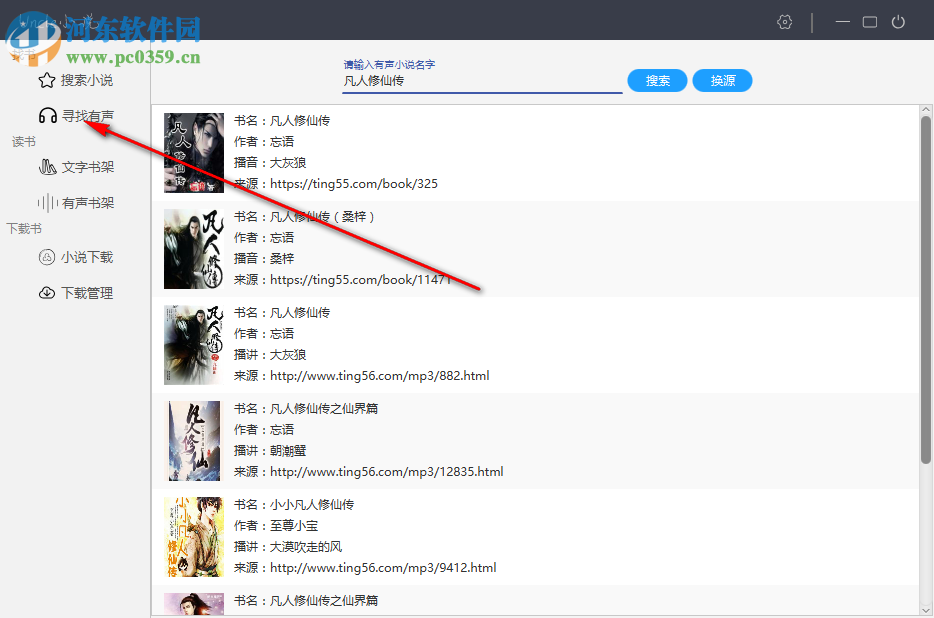Open the 下载管理 manager icon
Screen dimensions: 934x618
coord(47,292)
